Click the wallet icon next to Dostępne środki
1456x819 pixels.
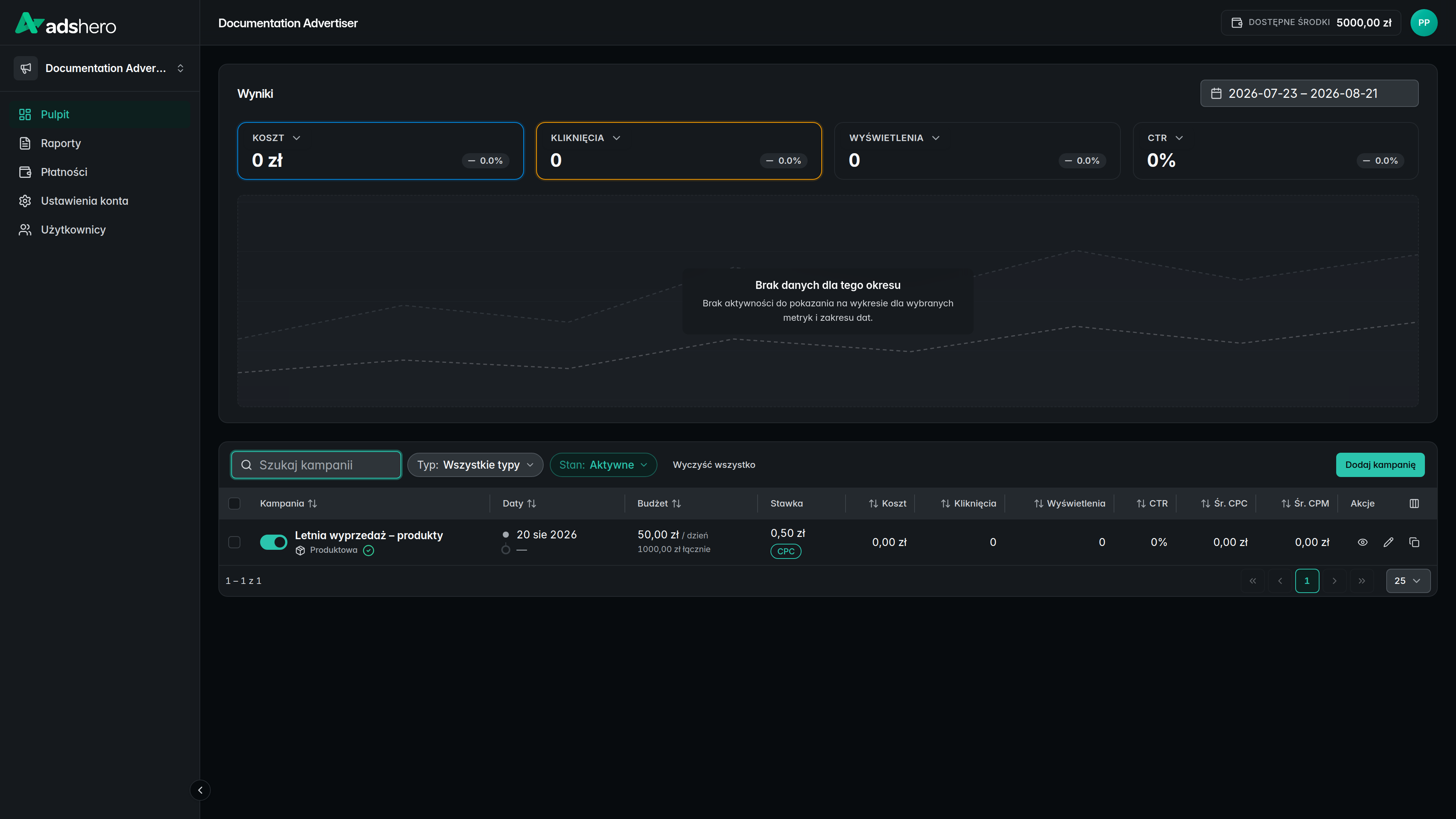1237,23
